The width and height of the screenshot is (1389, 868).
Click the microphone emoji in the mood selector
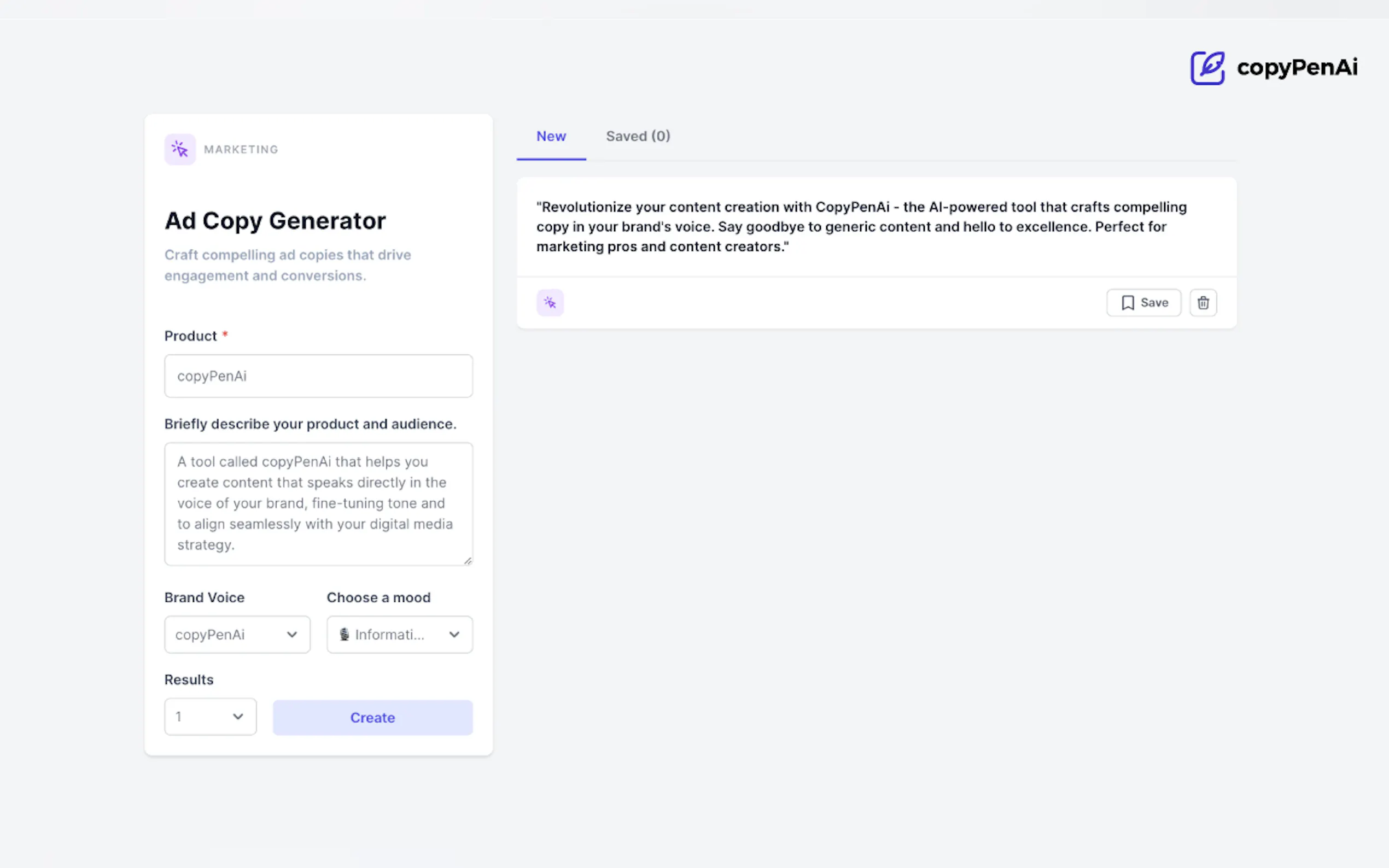[x=345, y=635]
